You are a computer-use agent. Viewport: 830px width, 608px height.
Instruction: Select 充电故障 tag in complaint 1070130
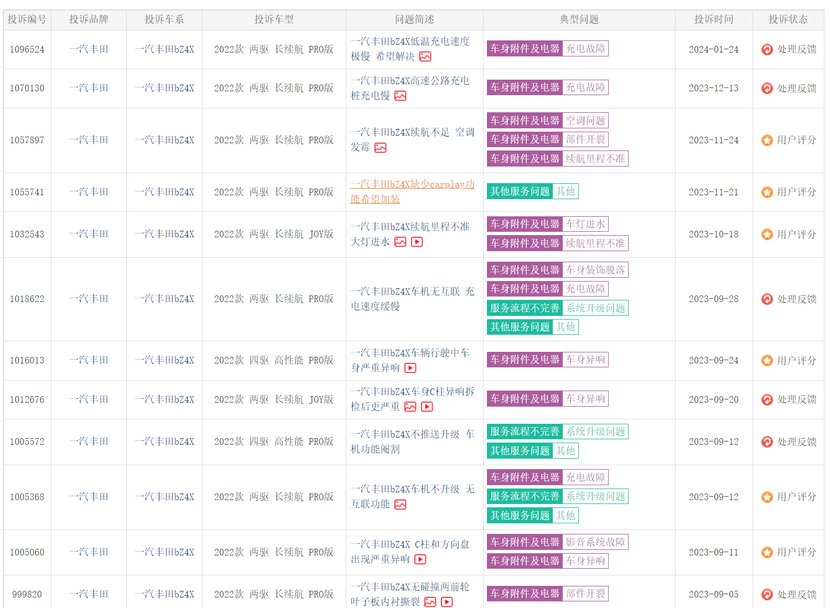(x=585, y=87)
